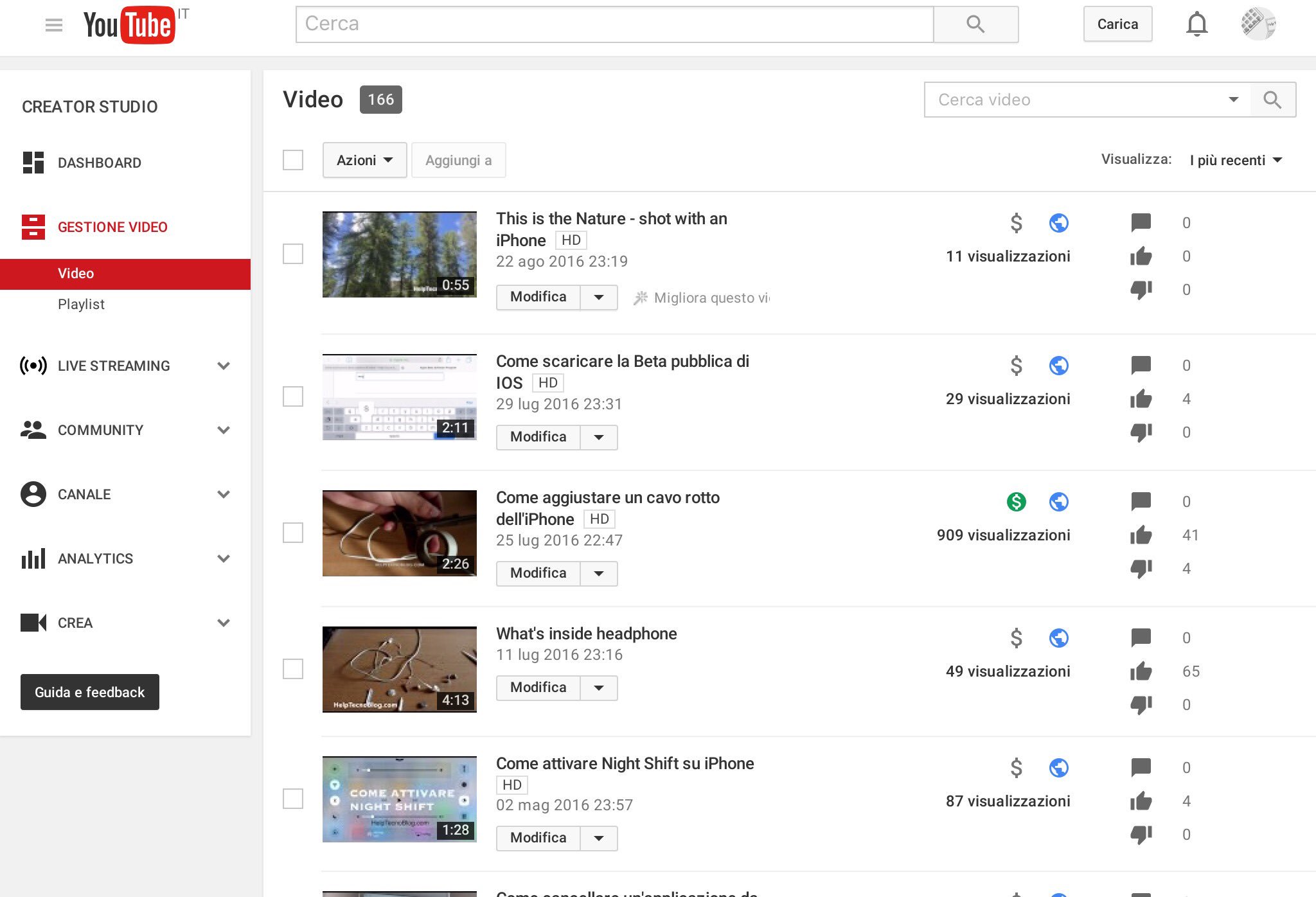This screenshot has width=1316, height=897.
Task: Open the Dashboard menu item
Action: [100, 163]
